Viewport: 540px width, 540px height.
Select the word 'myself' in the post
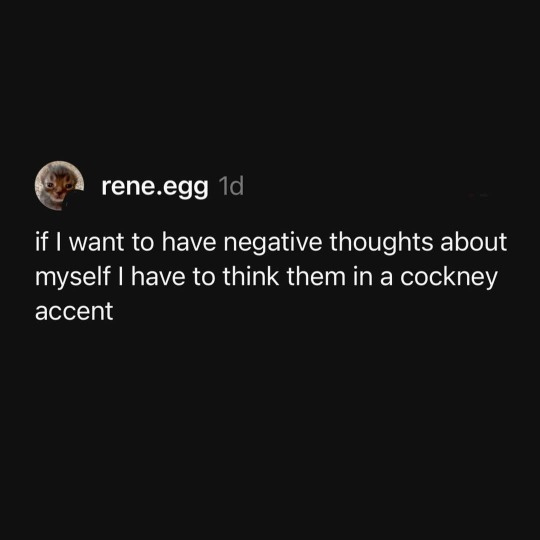[x=73, y=278]
